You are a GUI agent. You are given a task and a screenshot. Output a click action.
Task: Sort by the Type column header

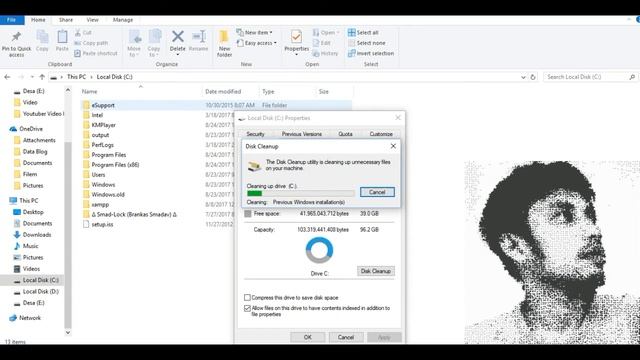[268, 91]
